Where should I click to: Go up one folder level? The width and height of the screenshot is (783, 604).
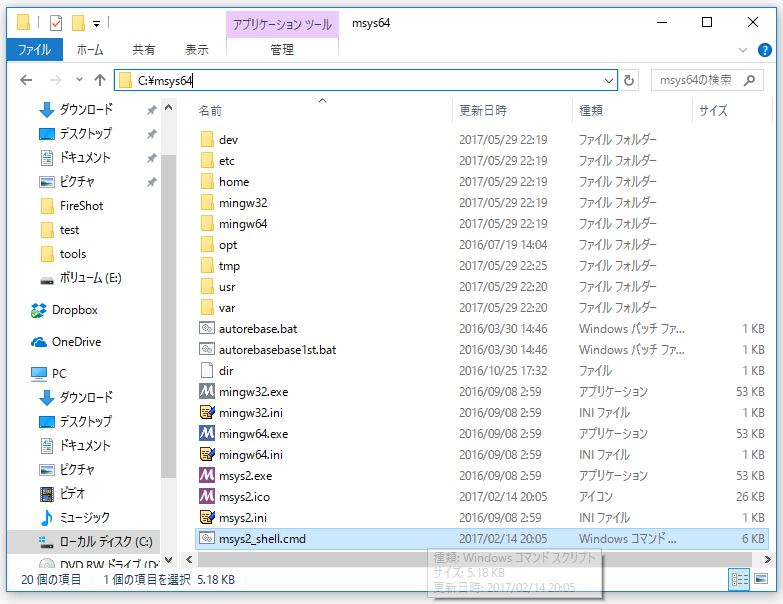pos(100,80)
